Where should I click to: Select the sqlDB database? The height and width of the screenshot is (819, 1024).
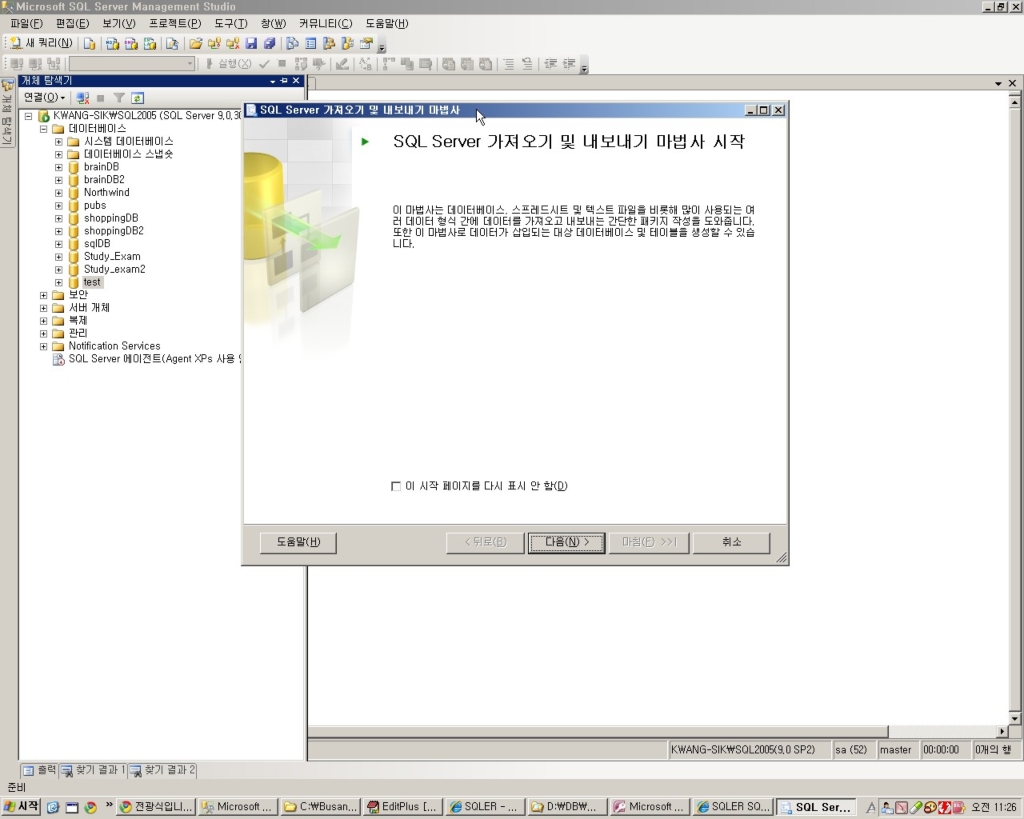pyautogui.click(x=97, y=244)
